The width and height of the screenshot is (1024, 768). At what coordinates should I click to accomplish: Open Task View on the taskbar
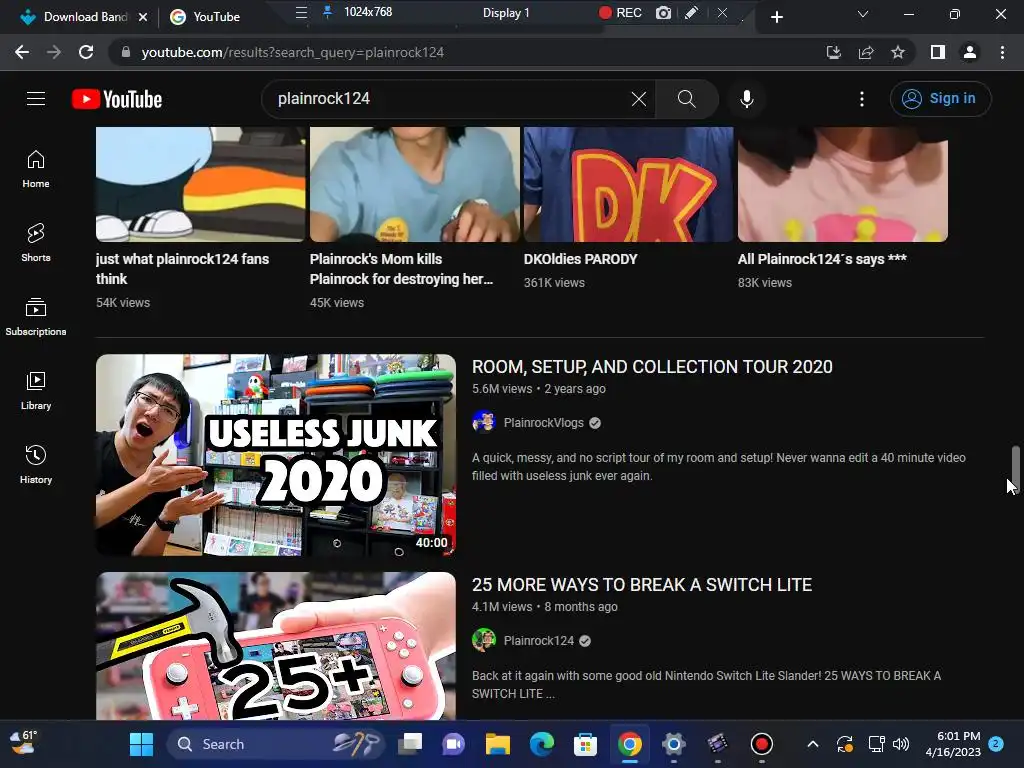[410, 744]
